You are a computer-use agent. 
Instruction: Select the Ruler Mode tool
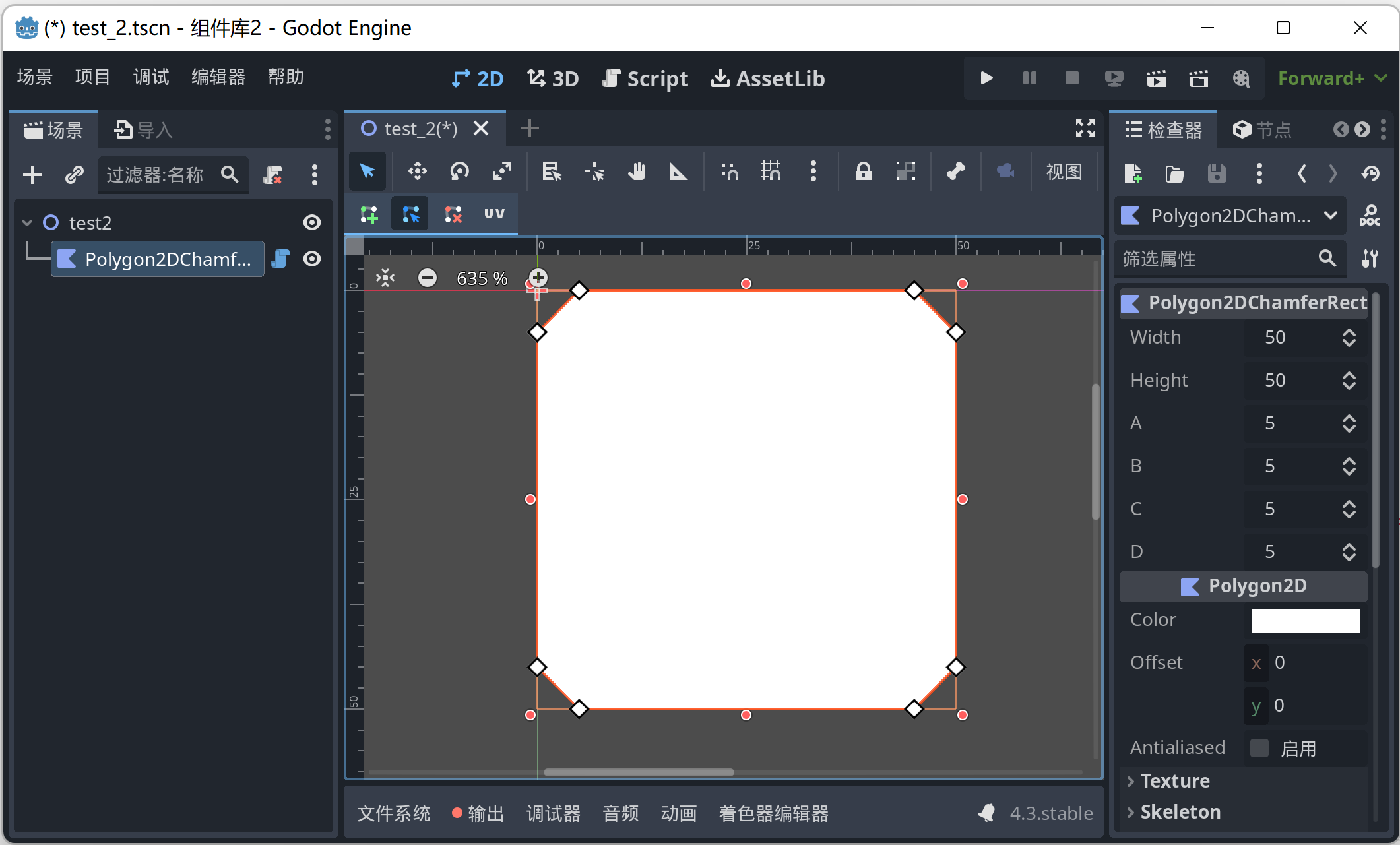click(x=678, y=172)
